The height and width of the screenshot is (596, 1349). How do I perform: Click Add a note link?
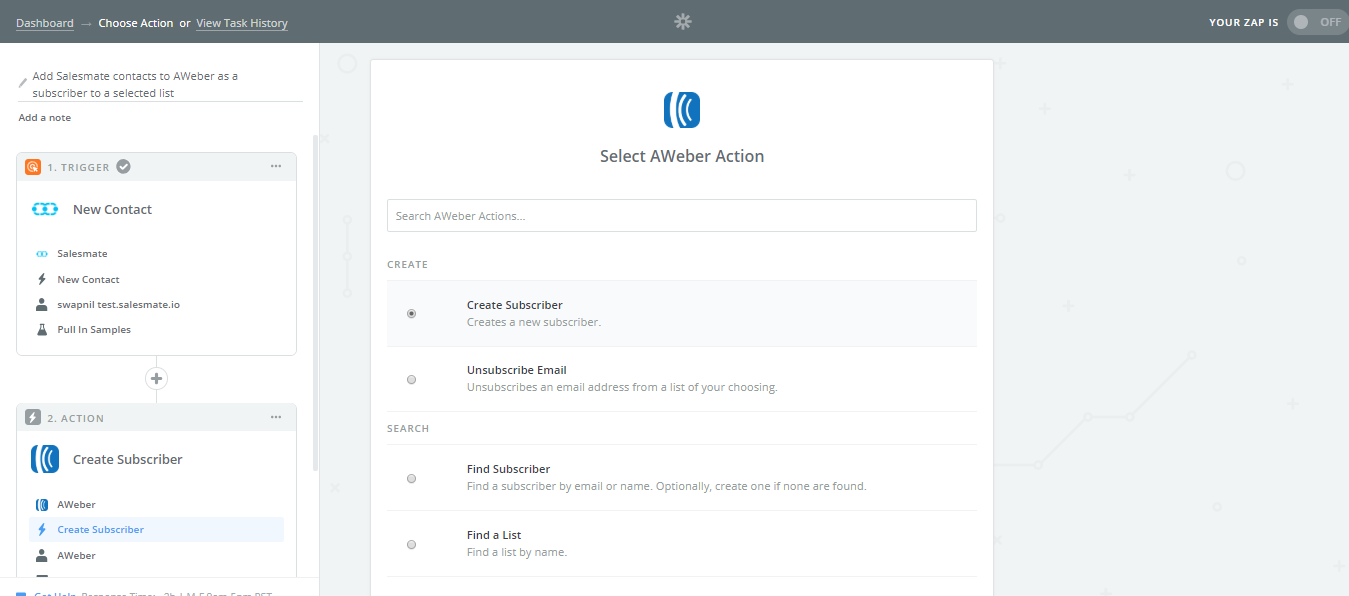point(45,118)
